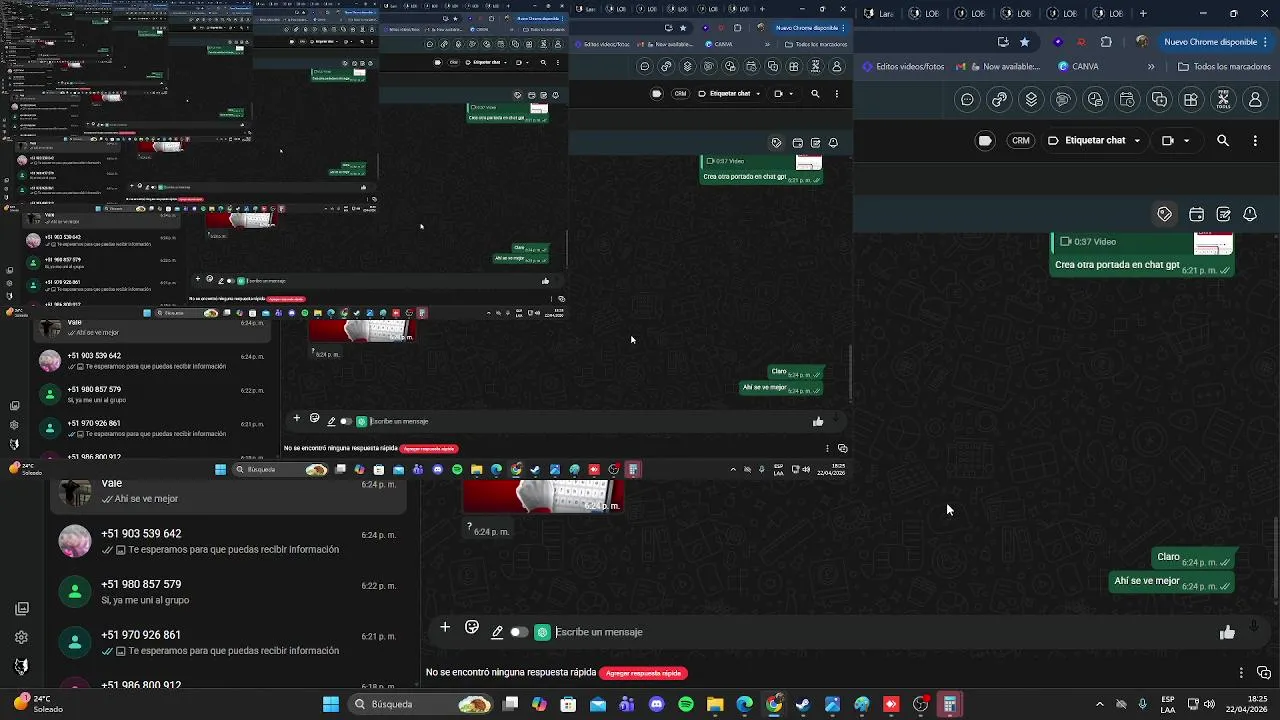Click full-size Agregar respuesta rápida button

[x=643, y=673]
